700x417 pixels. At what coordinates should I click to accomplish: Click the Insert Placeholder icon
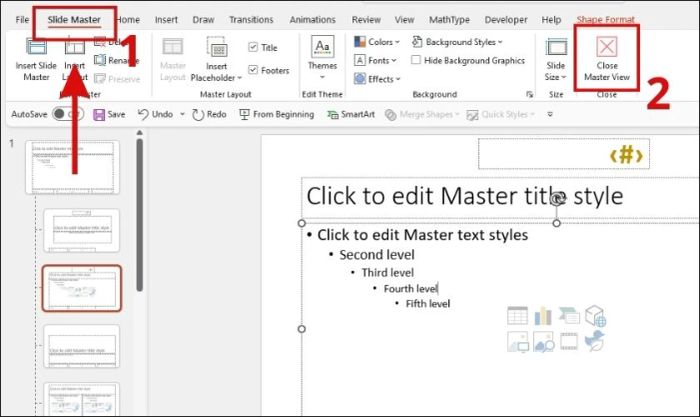tap(217, 47)
